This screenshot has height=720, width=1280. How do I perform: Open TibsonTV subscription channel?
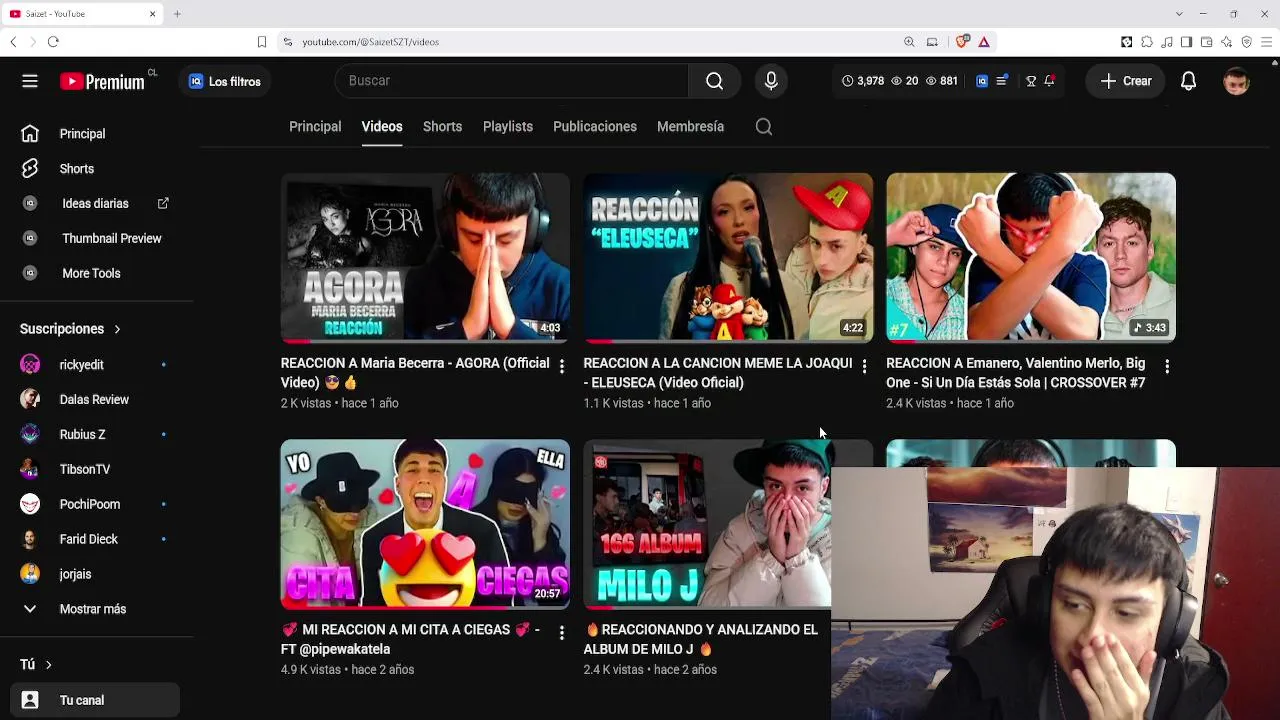pos(95,470)
